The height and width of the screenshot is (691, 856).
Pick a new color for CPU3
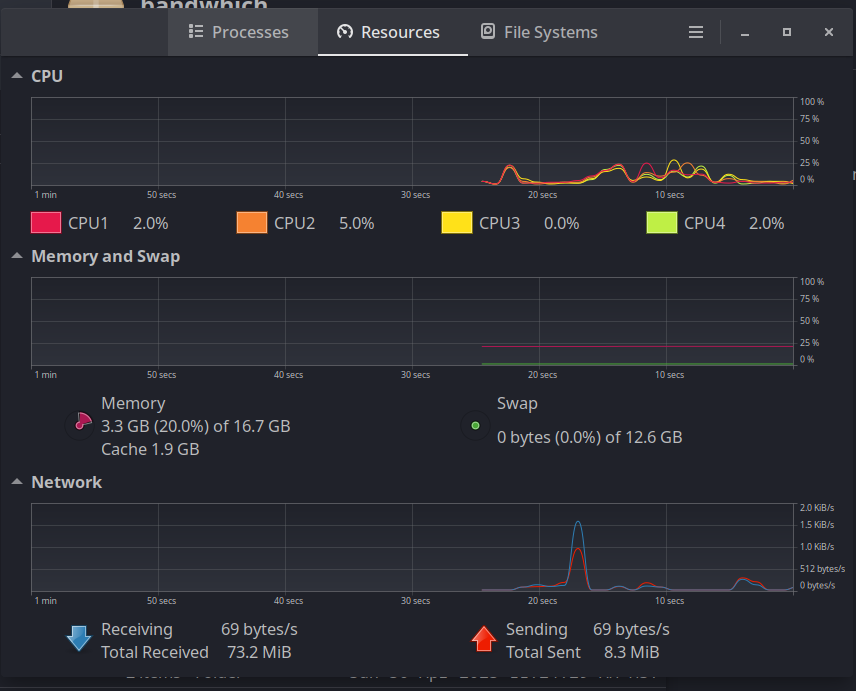tap(457, 223)
